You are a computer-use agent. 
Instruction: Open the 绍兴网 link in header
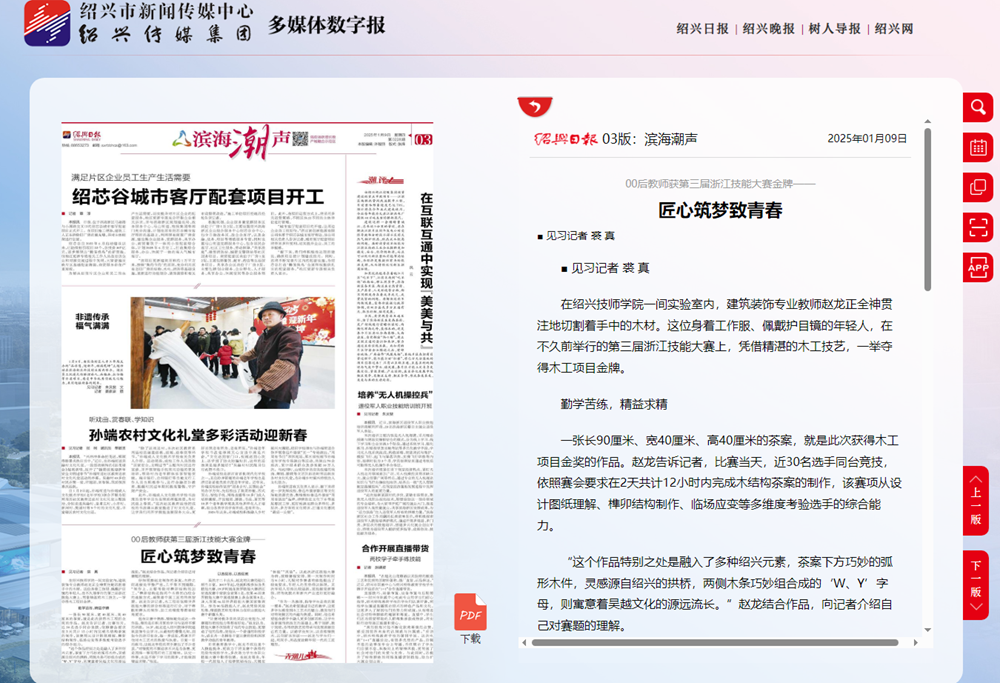[x=893, y=29]
